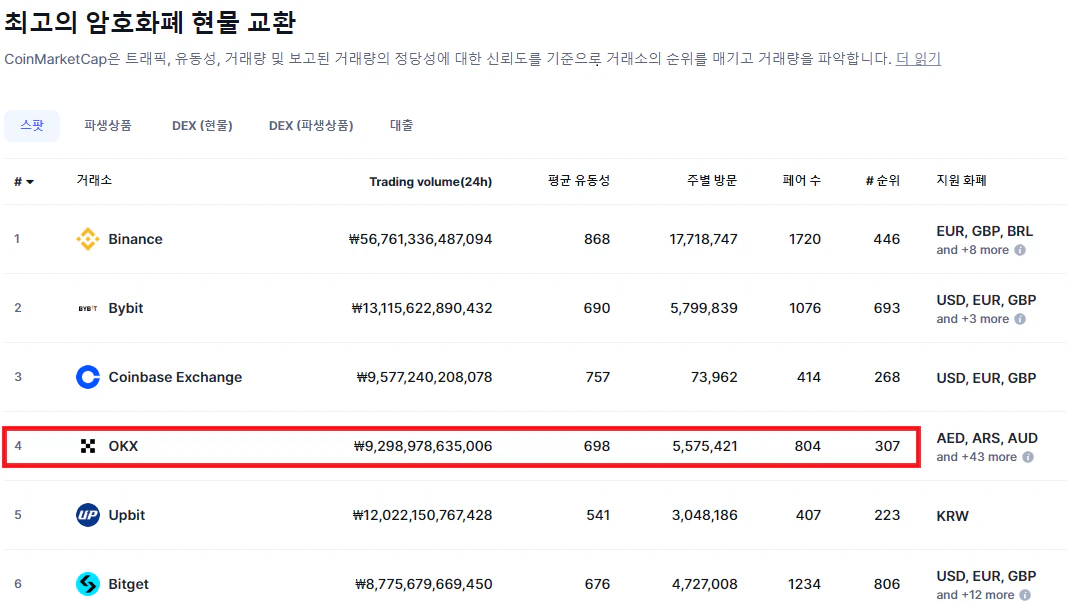Sort by # 순위 column header
Screen dimensions: 1067x609
(x=883, y=180)
